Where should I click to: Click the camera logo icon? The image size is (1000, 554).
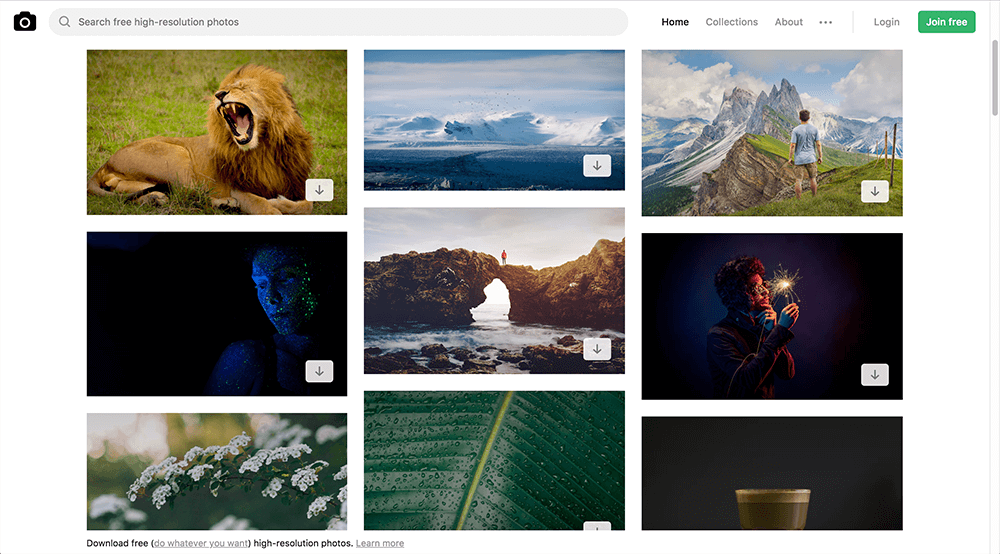(x=25, y=22)
